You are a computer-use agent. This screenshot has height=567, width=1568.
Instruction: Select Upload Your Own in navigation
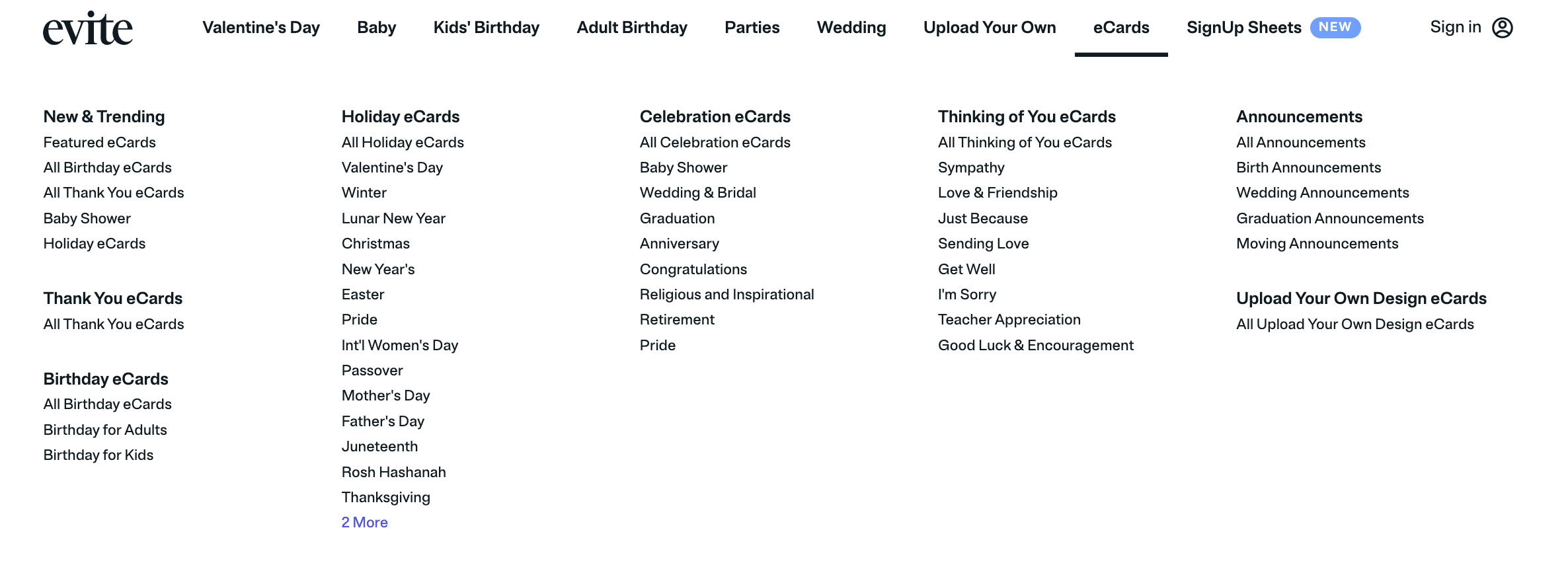coord(990,28)
